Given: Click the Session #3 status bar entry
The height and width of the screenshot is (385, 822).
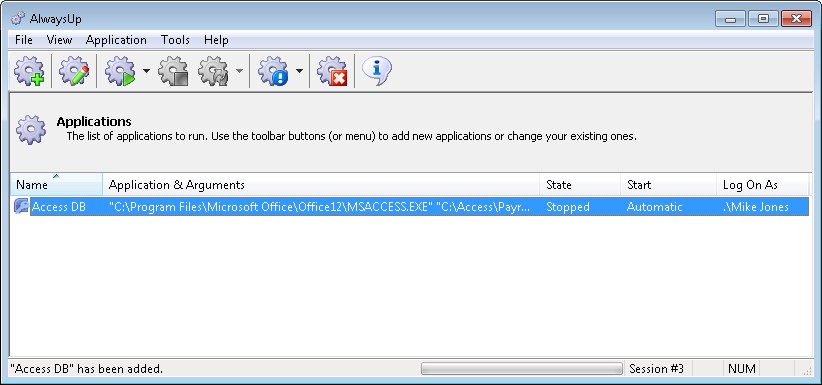Looking at the screenshot, I should point(656,369).
